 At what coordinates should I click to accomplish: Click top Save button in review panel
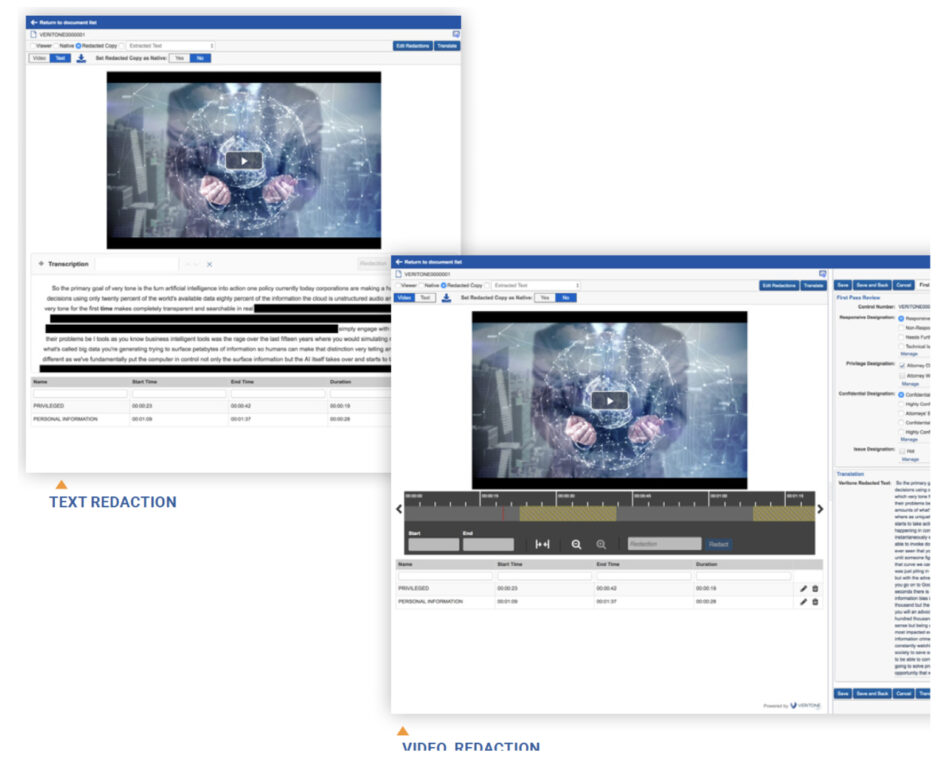(843, 285)
